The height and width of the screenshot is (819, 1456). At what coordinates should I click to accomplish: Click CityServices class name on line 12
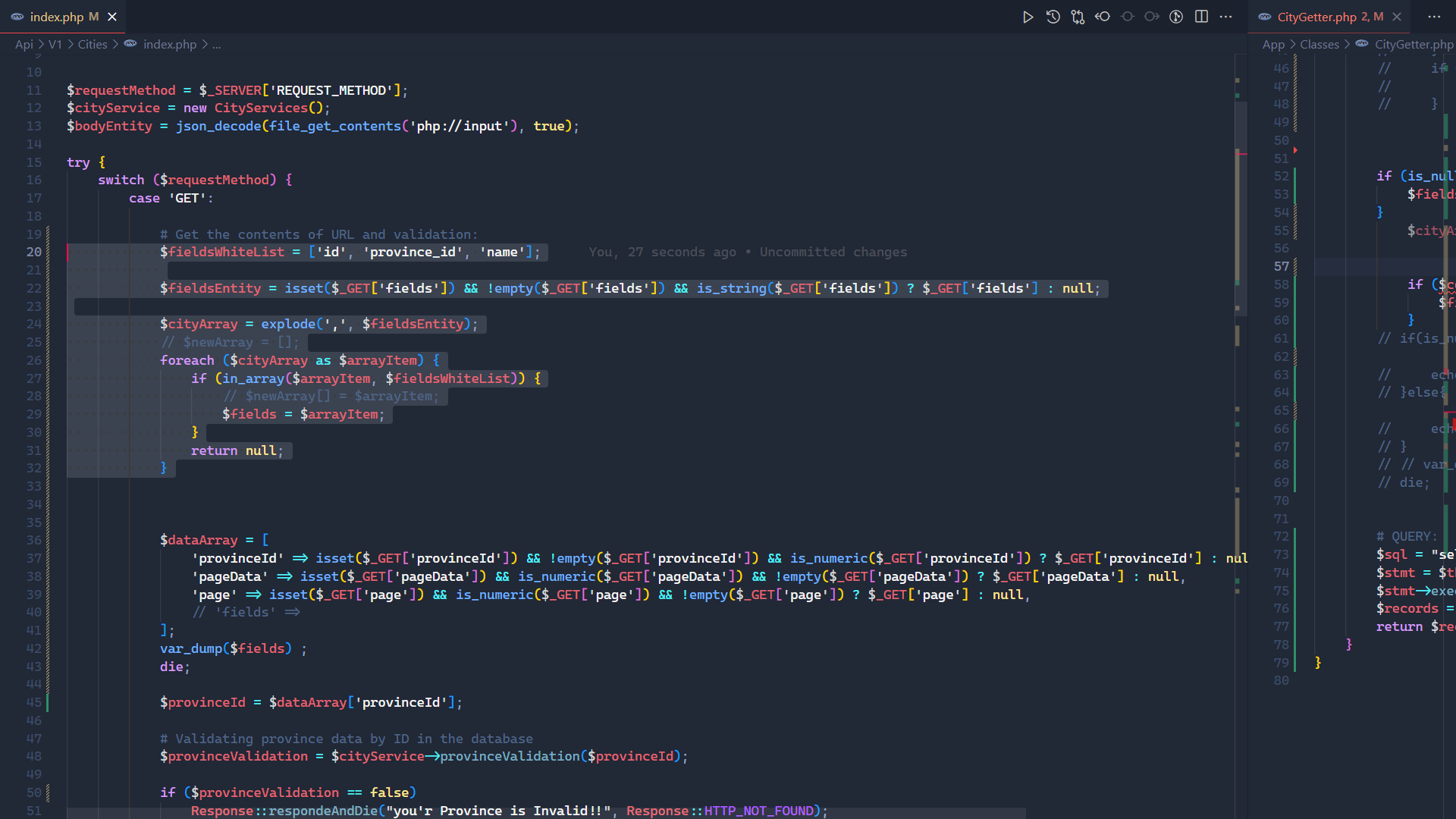[261, 108]
